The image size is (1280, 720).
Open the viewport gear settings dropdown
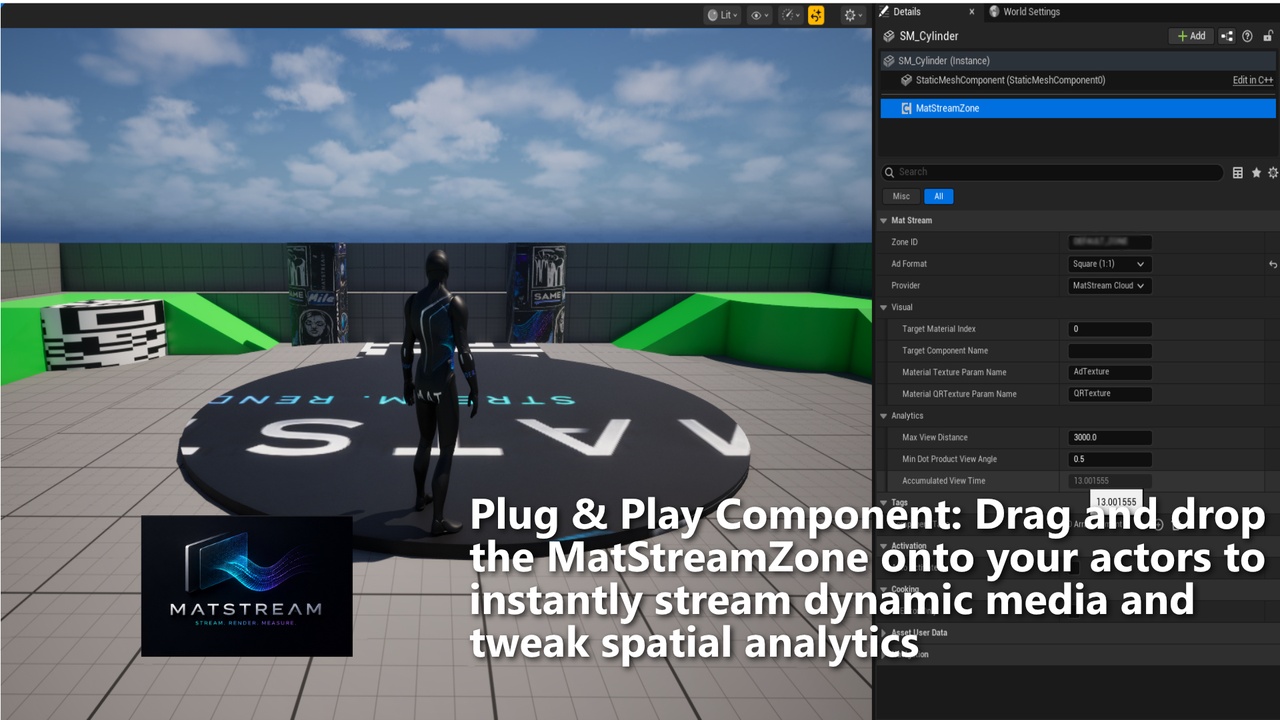[852, 15]
